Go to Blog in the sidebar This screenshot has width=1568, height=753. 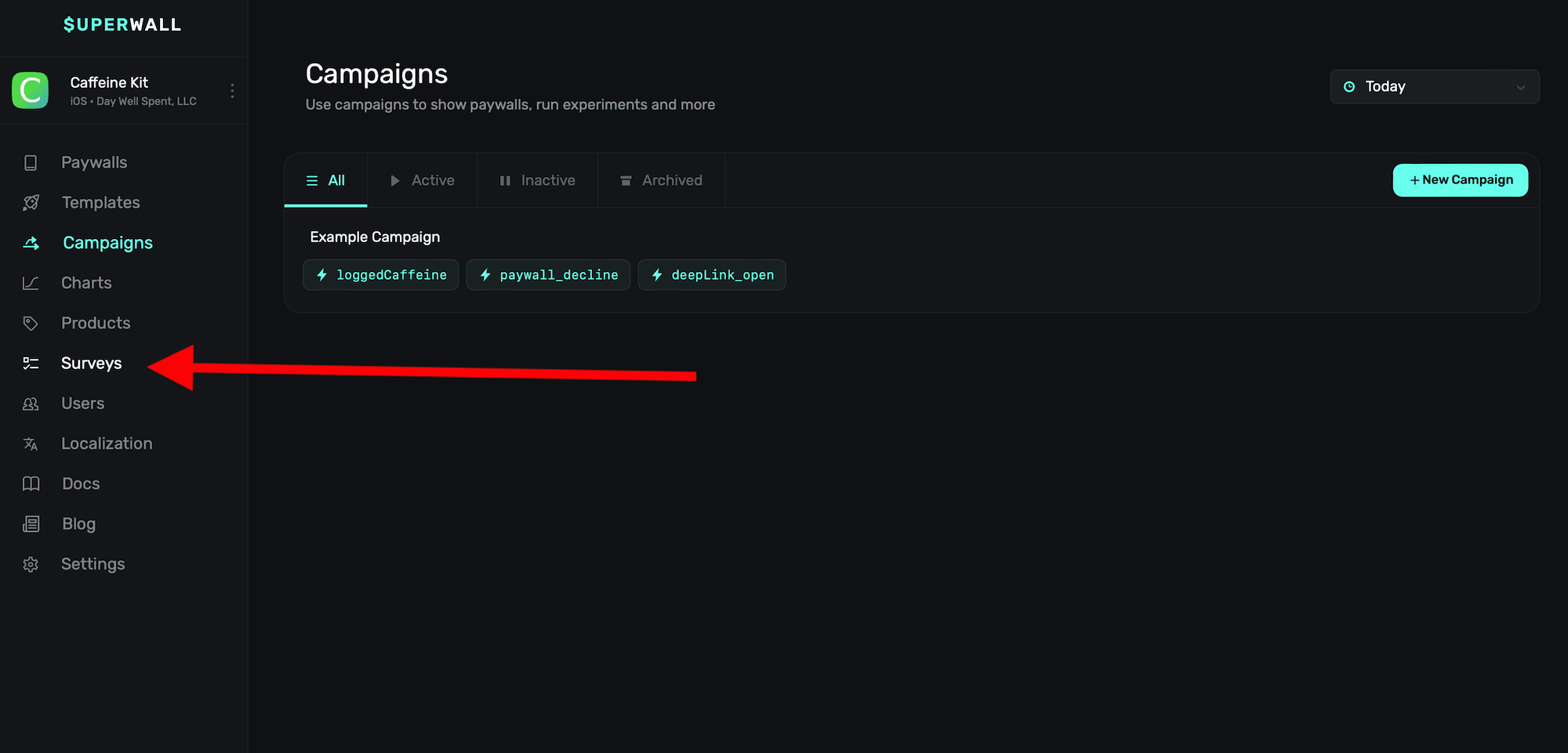(78, 524)
